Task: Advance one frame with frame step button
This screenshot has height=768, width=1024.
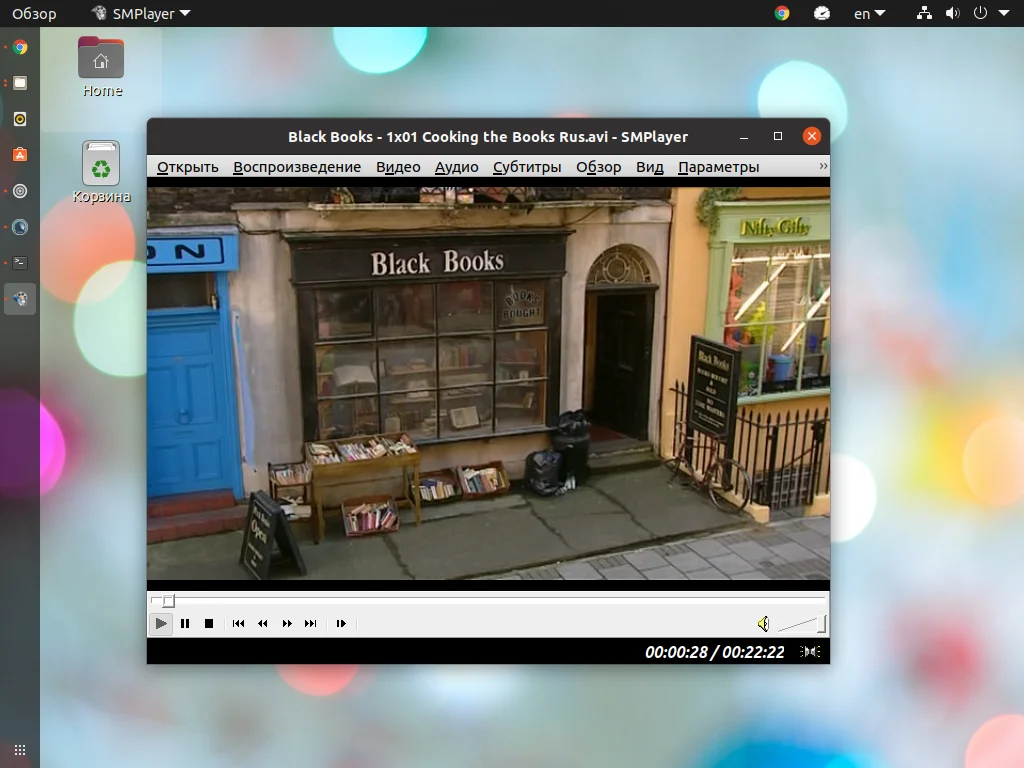Action: (x=341, y=624)
